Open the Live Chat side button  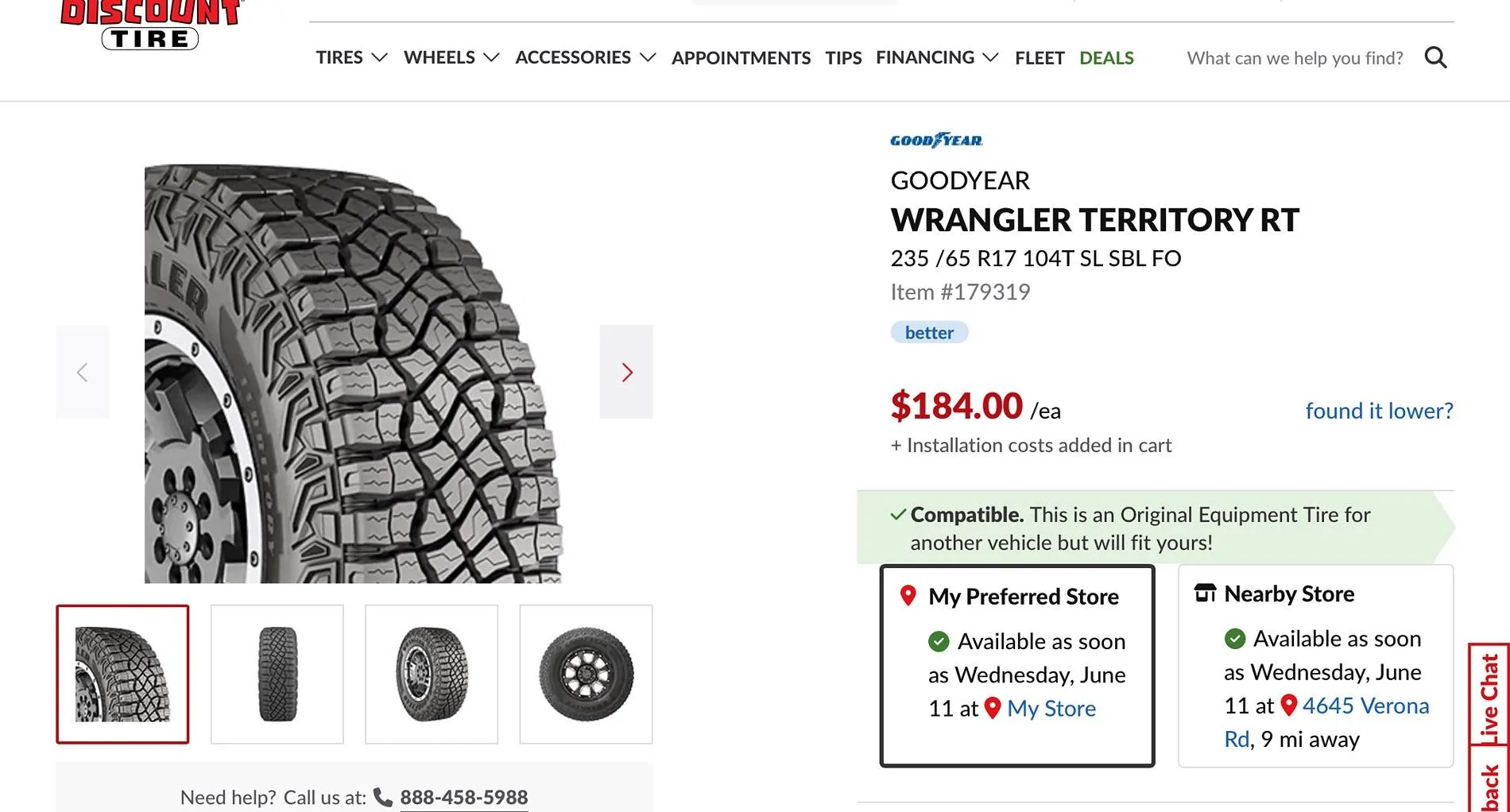[1489, 695]
